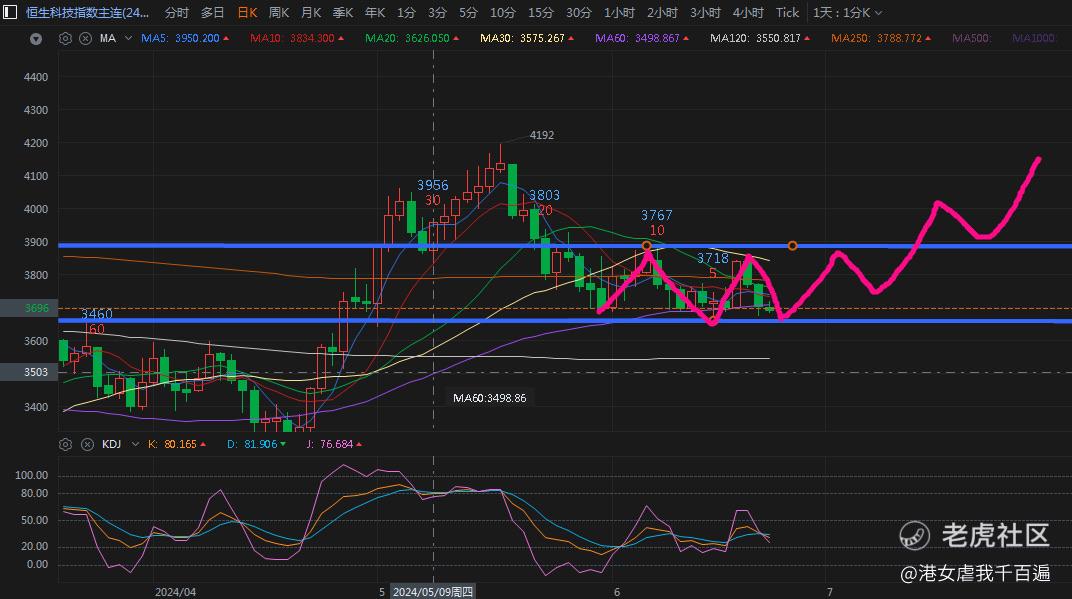
Task: Click the 2024/05/09 date marker on the time axis
Action: click(x=433, y=591)
